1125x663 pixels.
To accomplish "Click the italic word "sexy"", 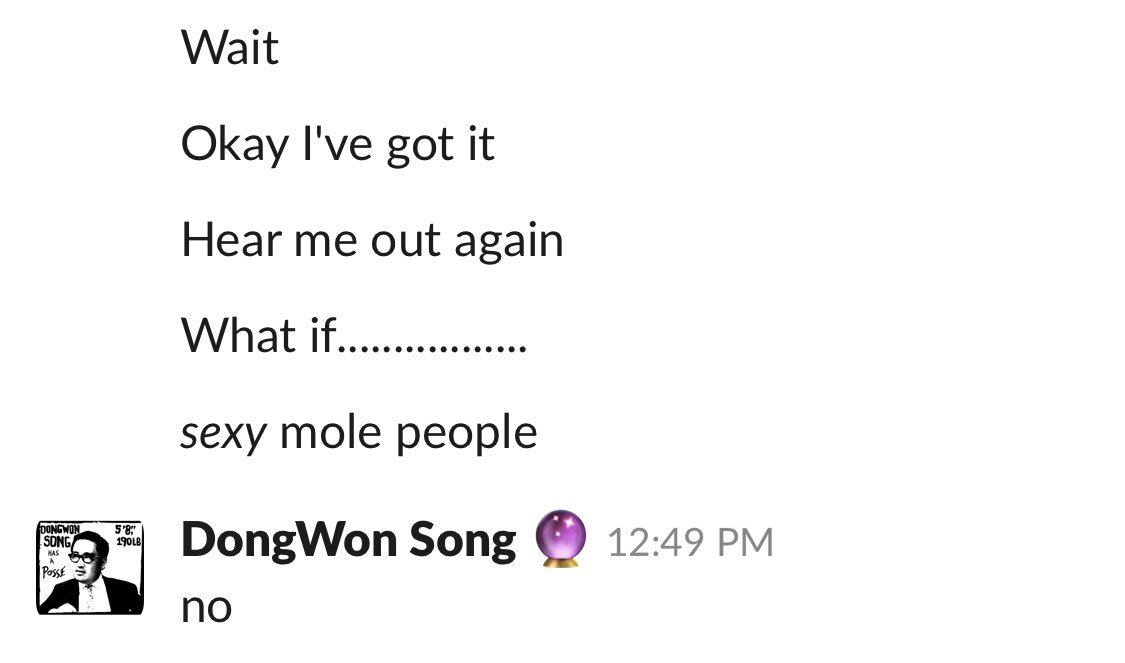I will click(223, 433).
